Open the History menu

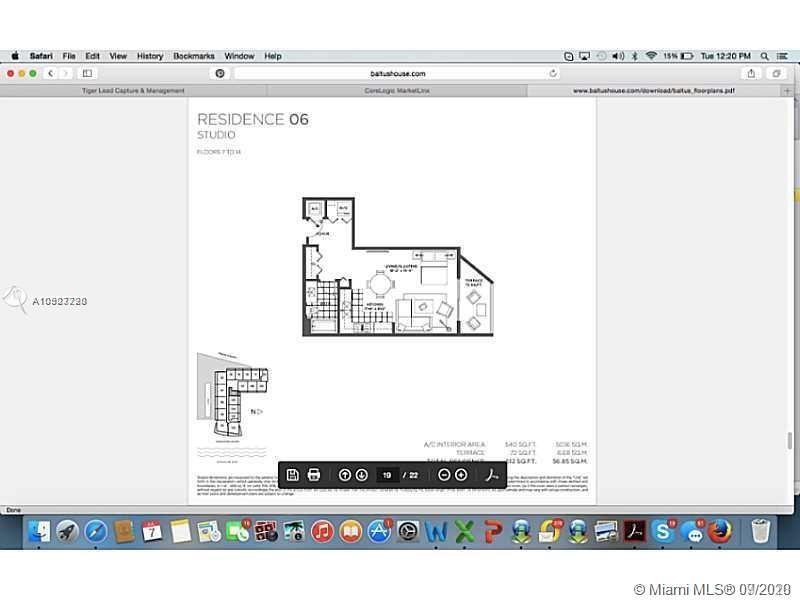(150, 56)
